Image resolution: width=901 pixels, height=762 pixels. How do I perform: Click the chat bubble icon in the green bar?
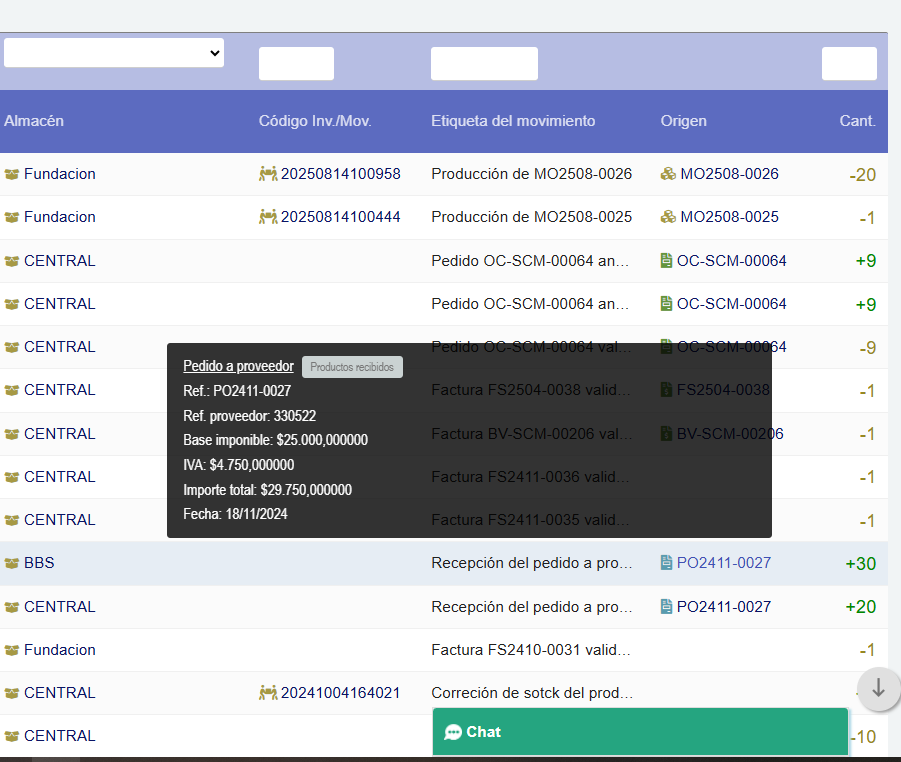[455, 731]
